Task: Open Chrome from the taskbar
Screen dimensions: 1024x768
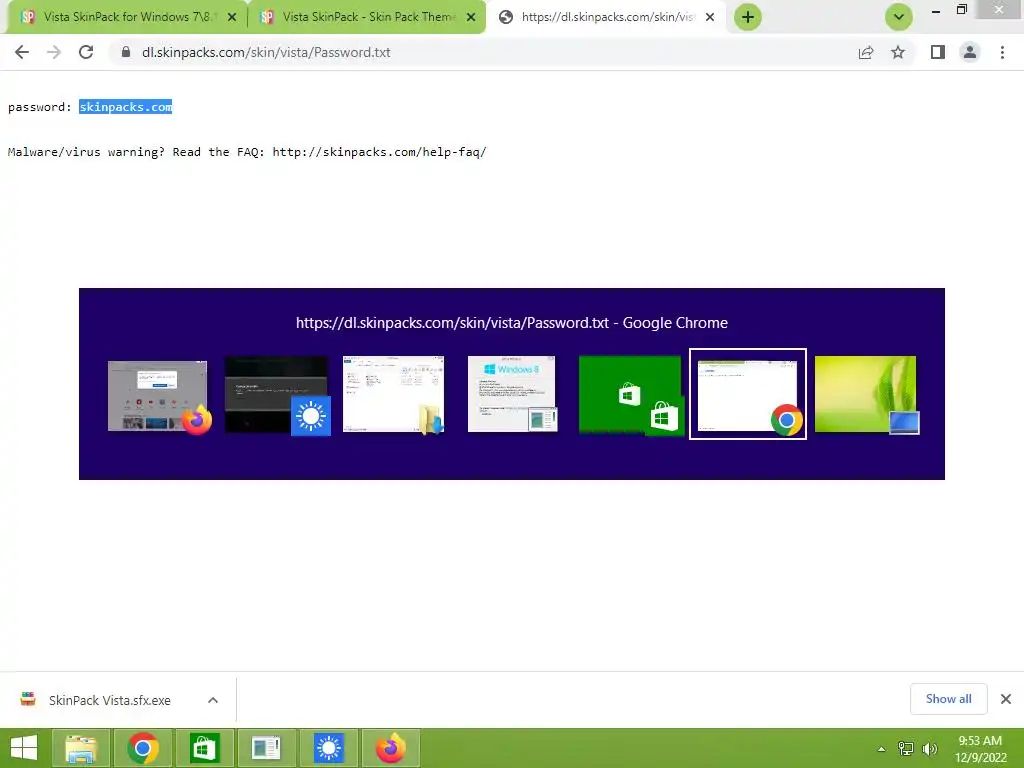Action: pos(143,748)
